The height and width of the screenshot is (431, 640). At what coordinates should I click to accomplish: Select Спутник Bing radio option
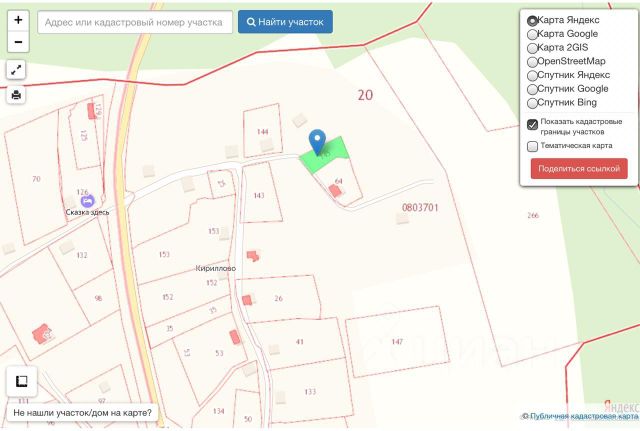coord(532,103)
